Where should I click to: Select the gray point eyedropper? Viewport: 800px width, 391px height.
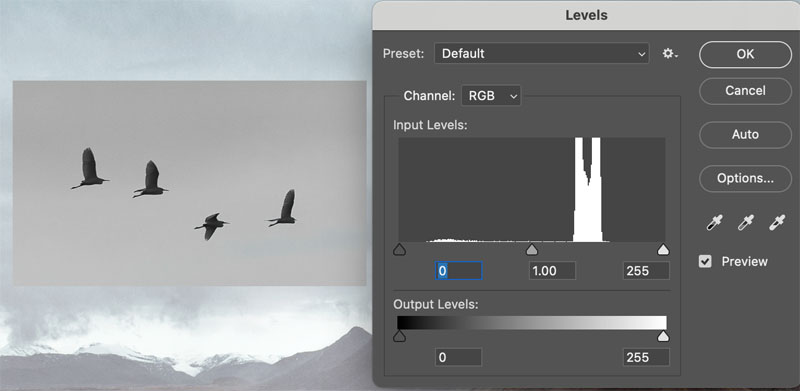(x=745, y=223)
